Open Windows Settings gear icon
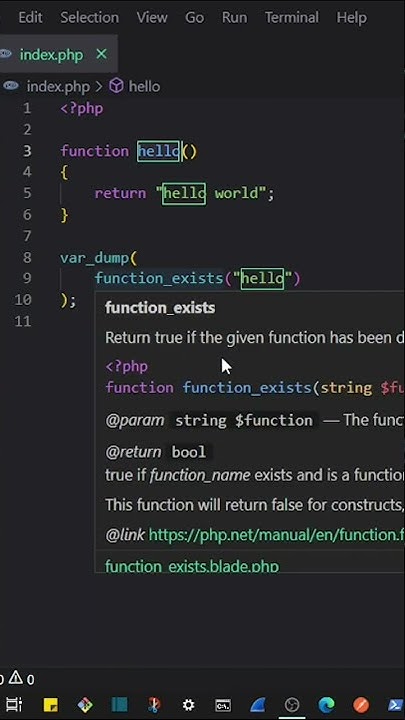This screenshot has width=405, height=720. (189, 704)
